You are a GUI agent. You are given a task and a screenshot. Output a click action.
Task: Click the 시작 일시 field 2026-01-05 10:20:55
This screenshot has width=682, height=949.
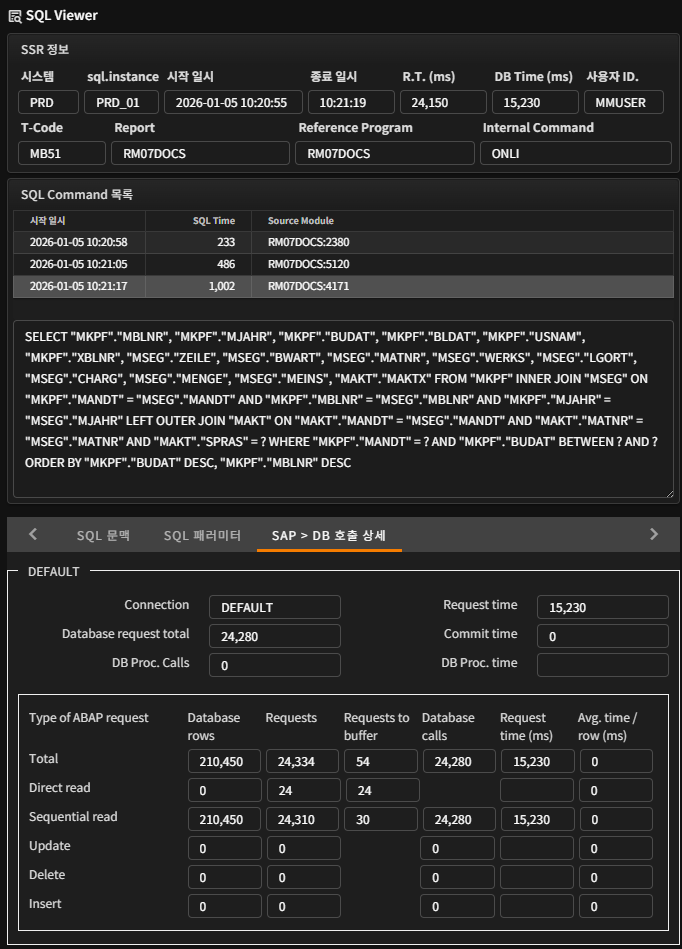[233, 102]
